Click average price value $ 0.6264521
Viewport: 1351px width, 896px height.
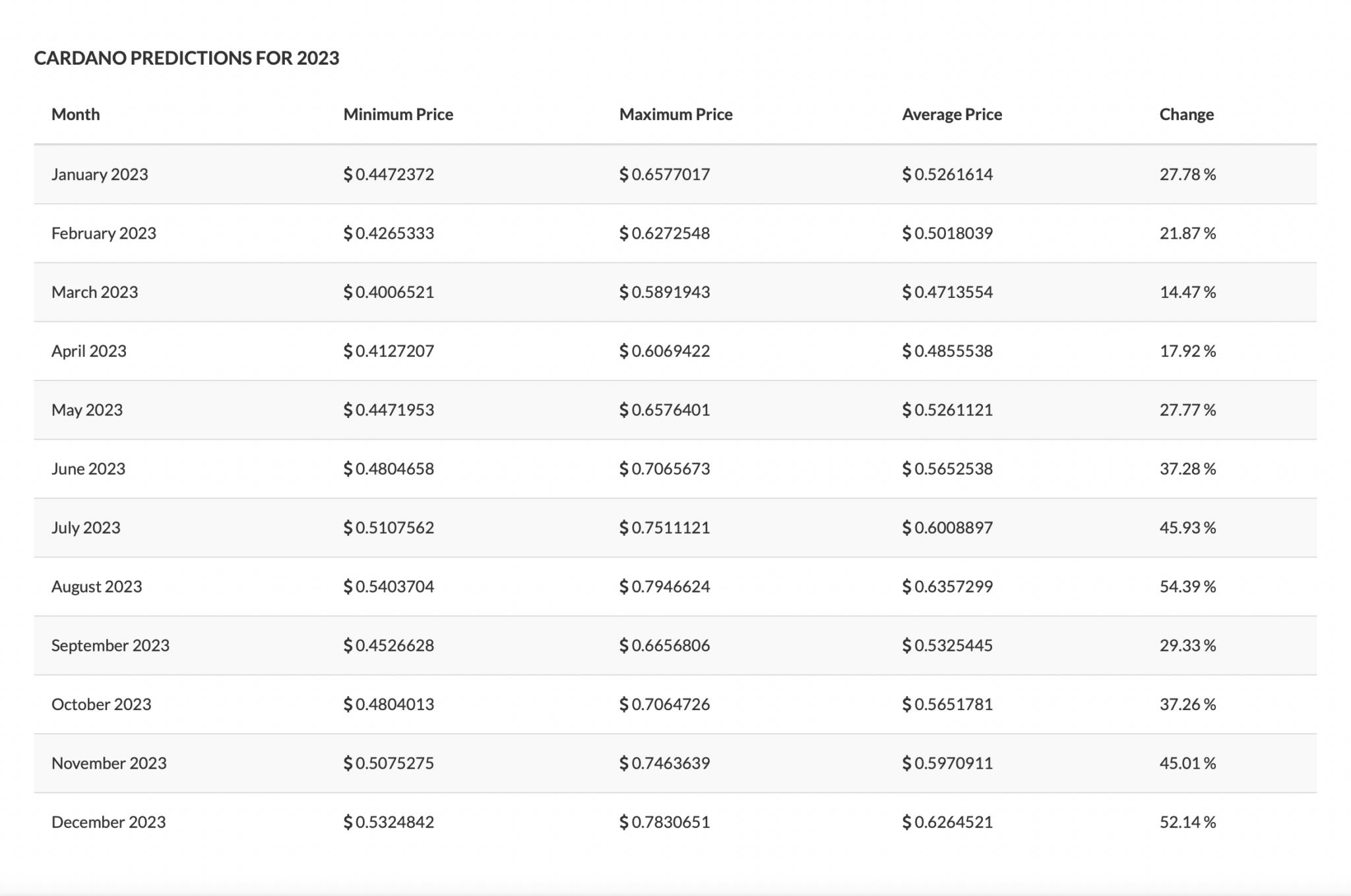(x=948, y=822)
